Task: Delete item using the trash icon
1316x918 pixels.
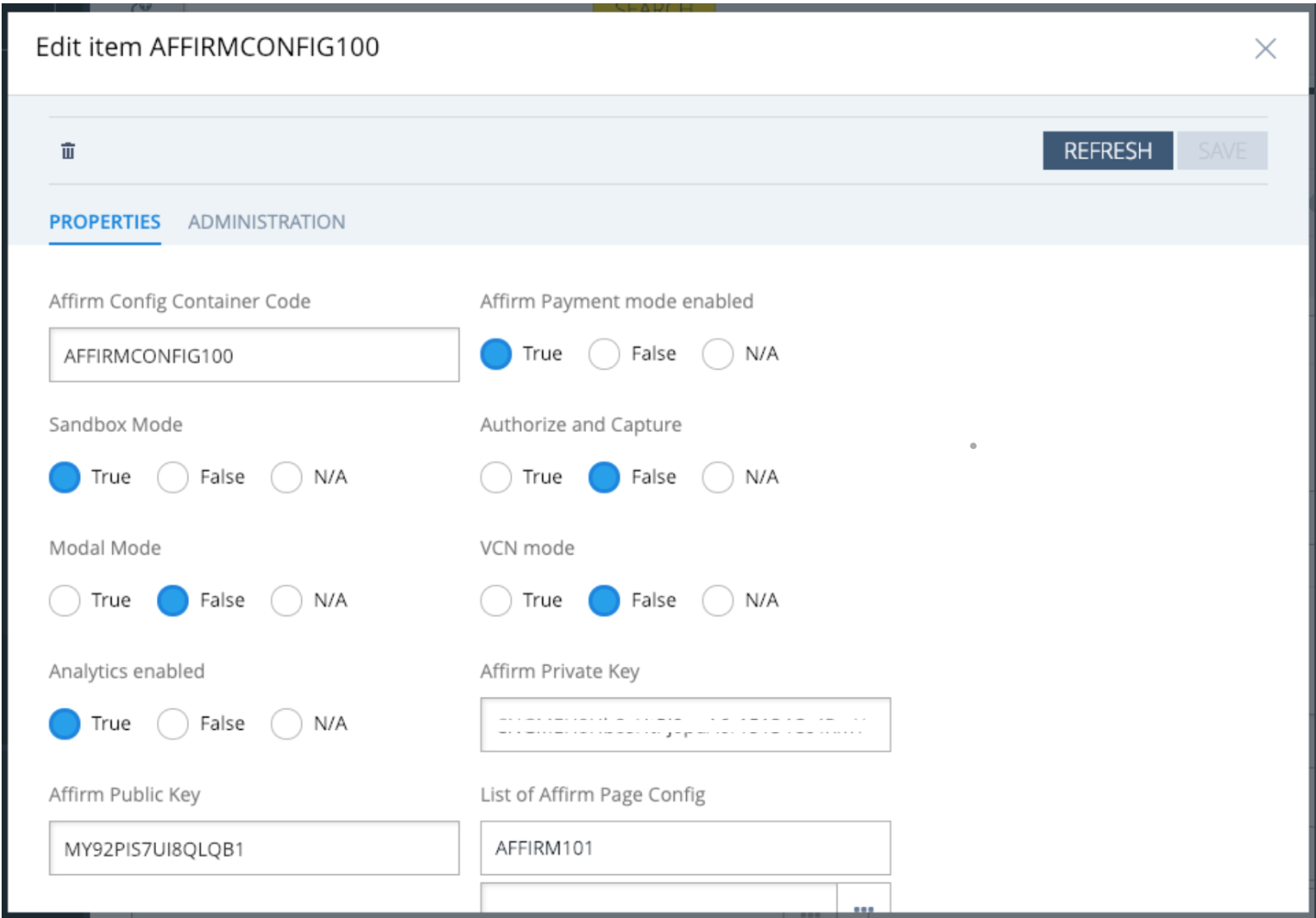Action: click(x=68, y=151)
